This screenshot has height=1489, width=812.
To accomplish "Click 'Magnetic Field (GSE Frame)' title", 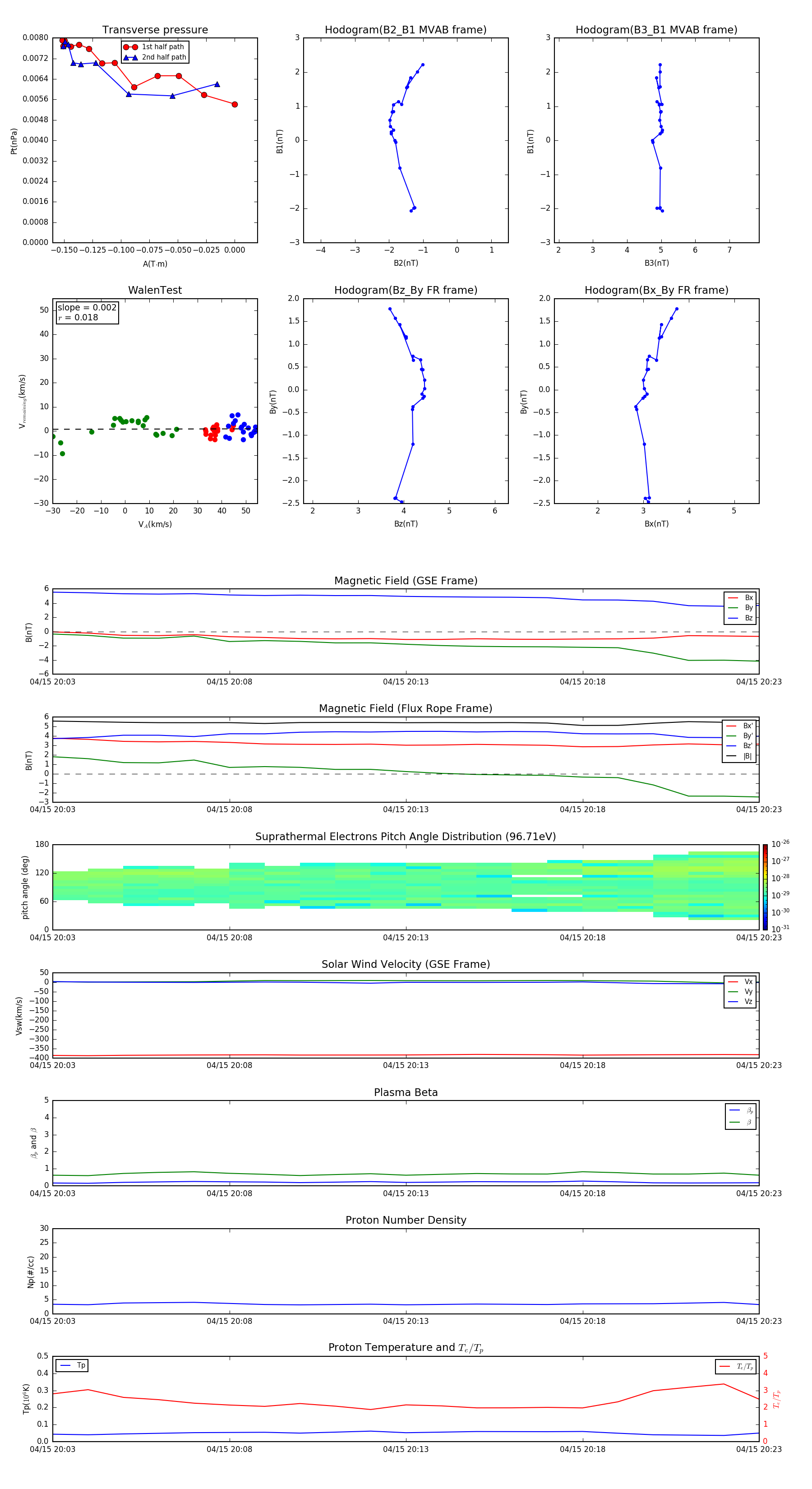I will 406,581.
